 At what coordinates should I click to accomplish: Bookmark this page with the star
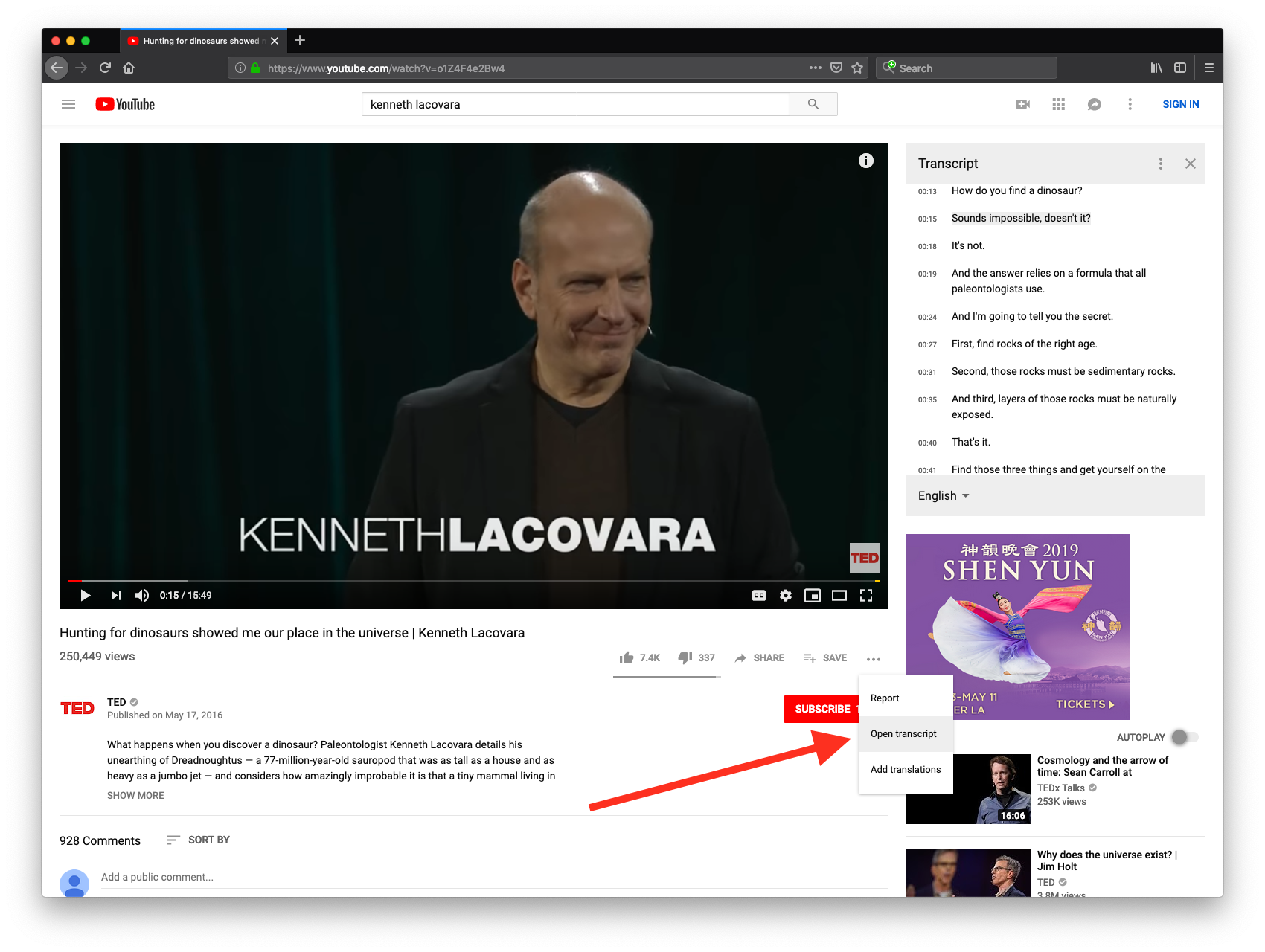coord(857,68)
